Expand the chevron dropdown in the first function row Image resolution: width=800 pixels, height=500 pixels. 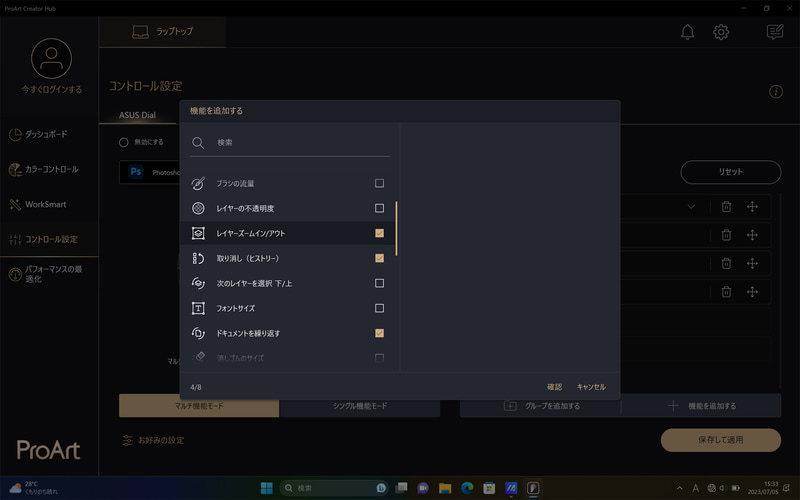tap(691, 207)
